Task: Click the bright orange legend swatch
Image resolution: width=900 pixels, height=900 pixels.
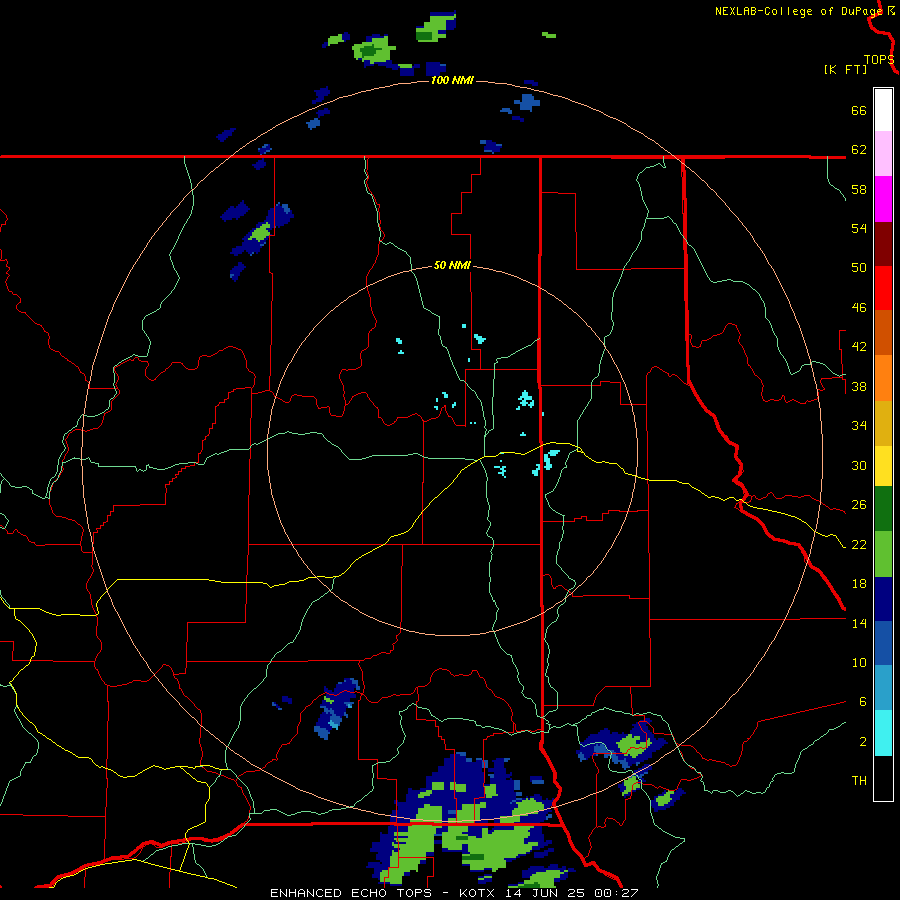Action: click(883, 378)
